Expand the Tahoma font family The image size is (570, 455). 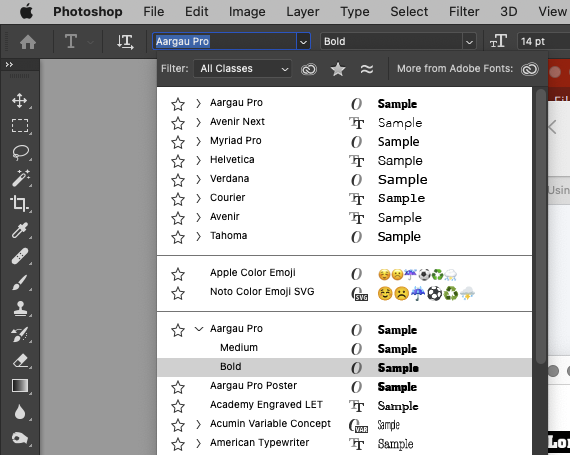coord(198,236)
